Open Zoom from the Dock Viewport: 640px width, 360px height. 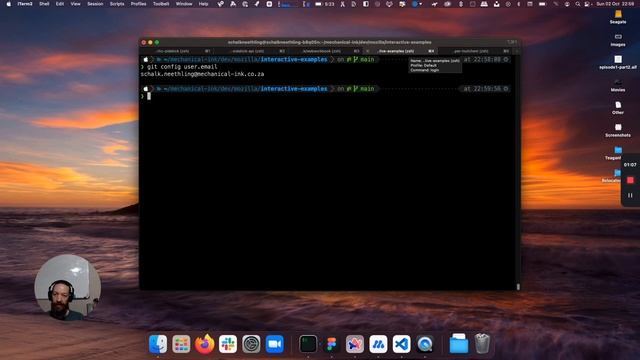click(x=275, y=344)
